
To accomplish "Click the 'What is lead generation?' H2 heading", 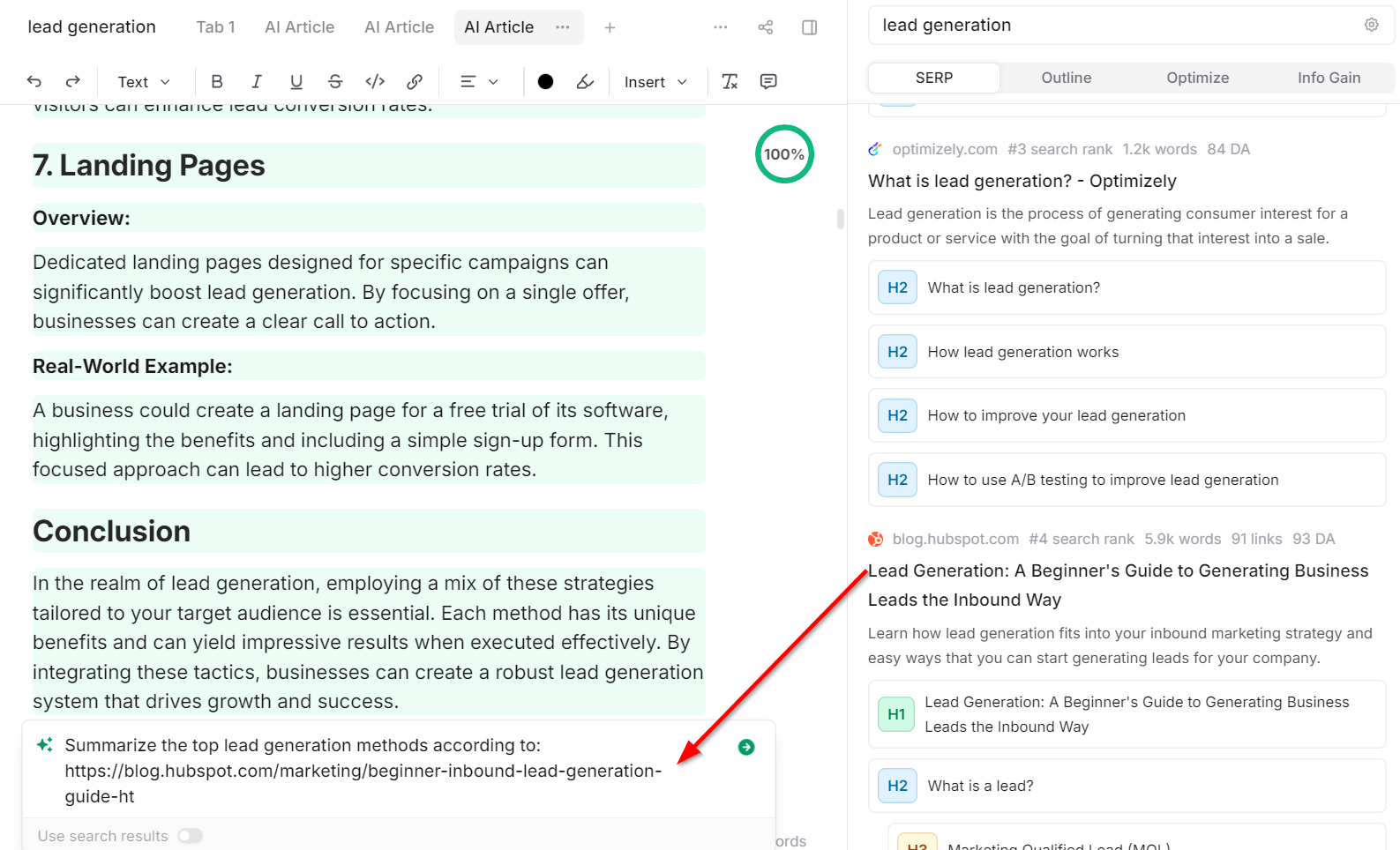I will coord(1127,287).
